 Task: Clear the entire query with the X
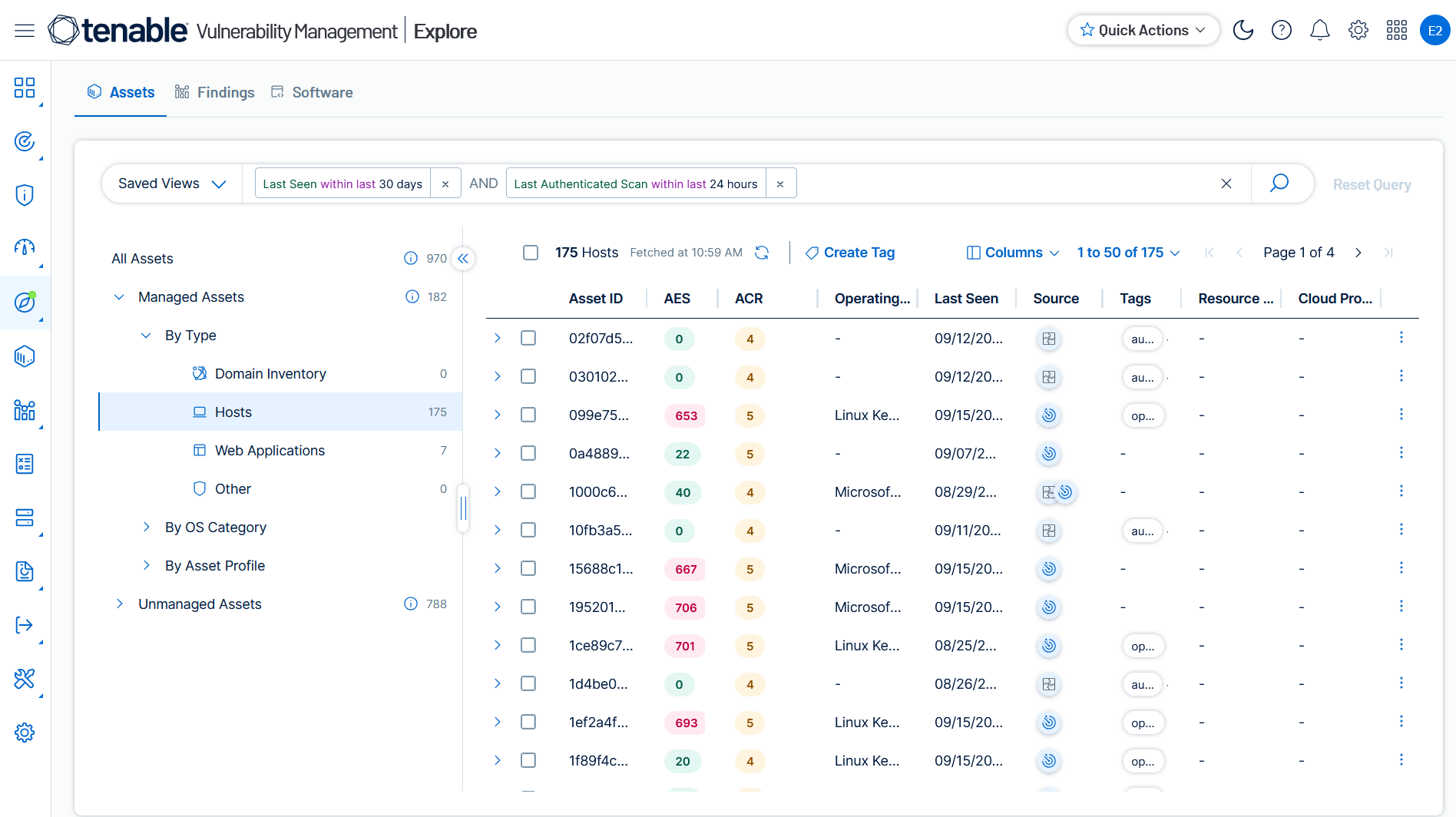click(x=1226, y=184)
